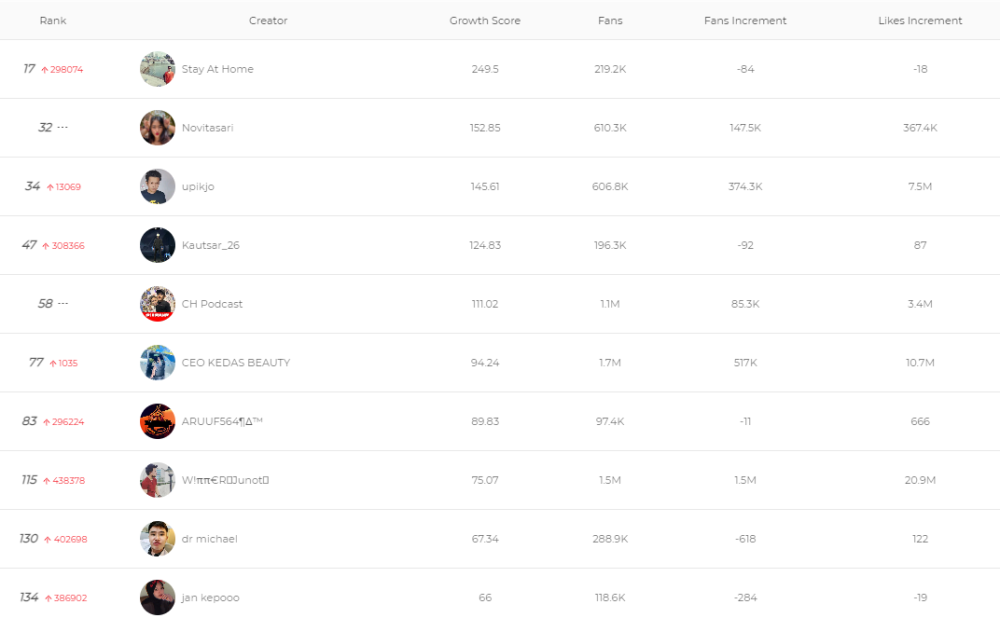Sort by Growth Score column header
The width and height of the screenshot is (1000, 618).
[x=485, y=20]
